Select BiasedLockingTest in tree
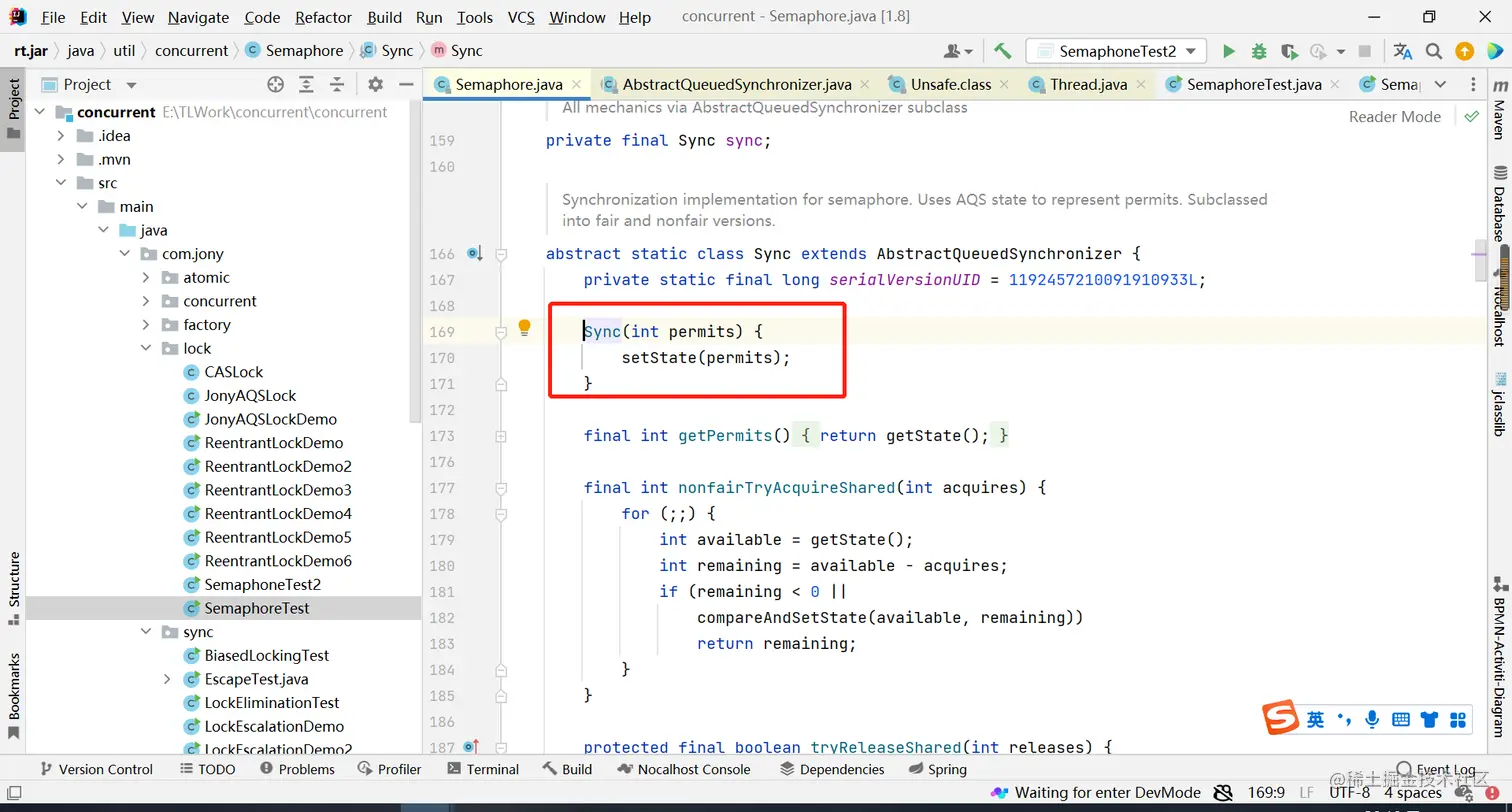This screenshot has width=1512, height=812. pos(267,655)
